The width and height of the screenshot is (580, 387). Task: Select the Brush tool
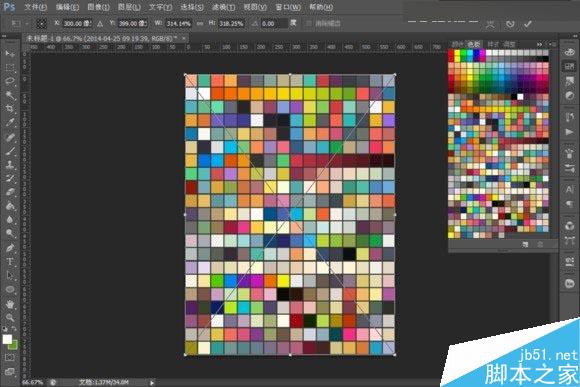pyautogui.click(x=10, y=151)
